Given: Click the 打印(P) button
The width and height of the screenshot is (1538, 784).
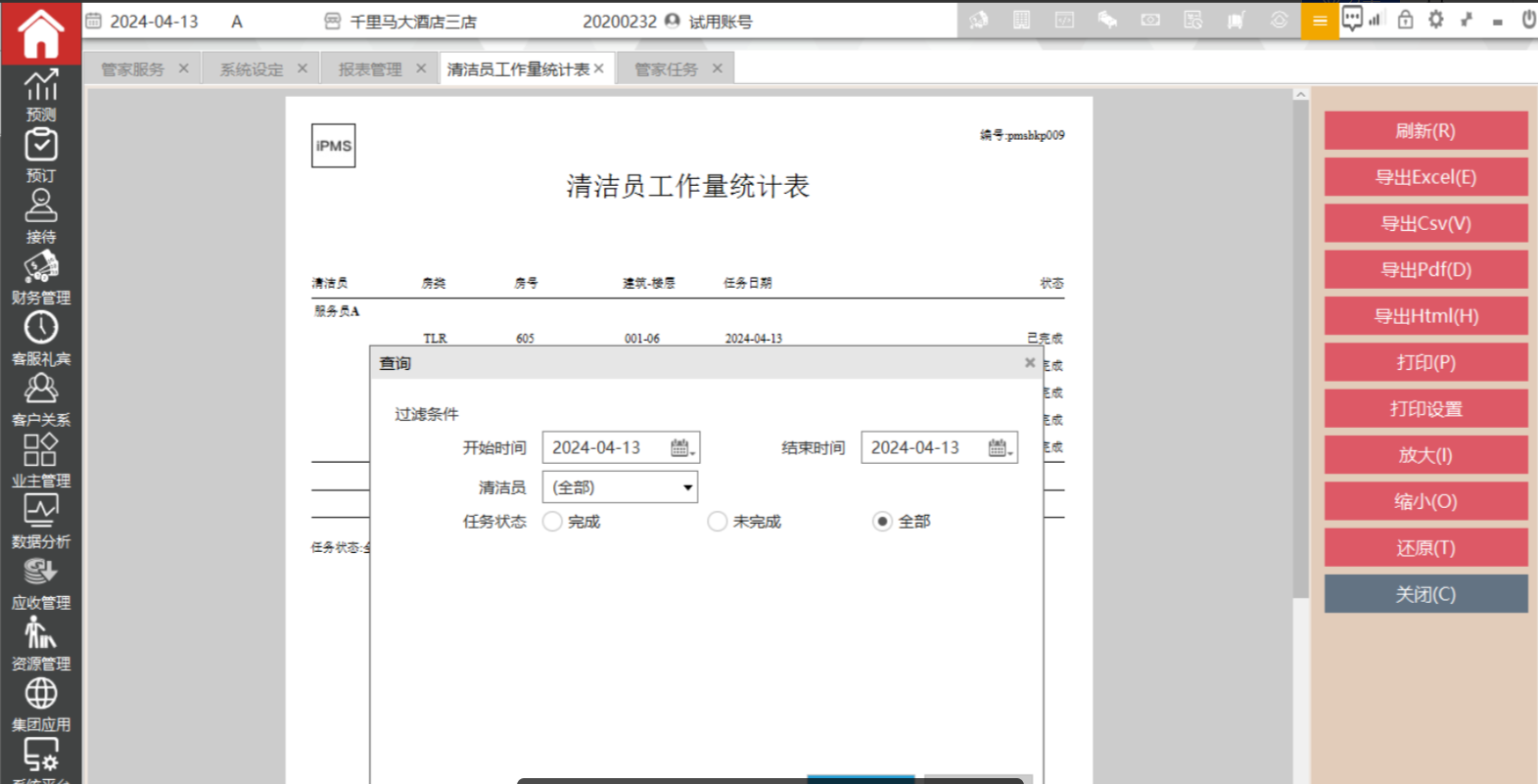Looking at the screenshot, I should tap(1424, 363).
